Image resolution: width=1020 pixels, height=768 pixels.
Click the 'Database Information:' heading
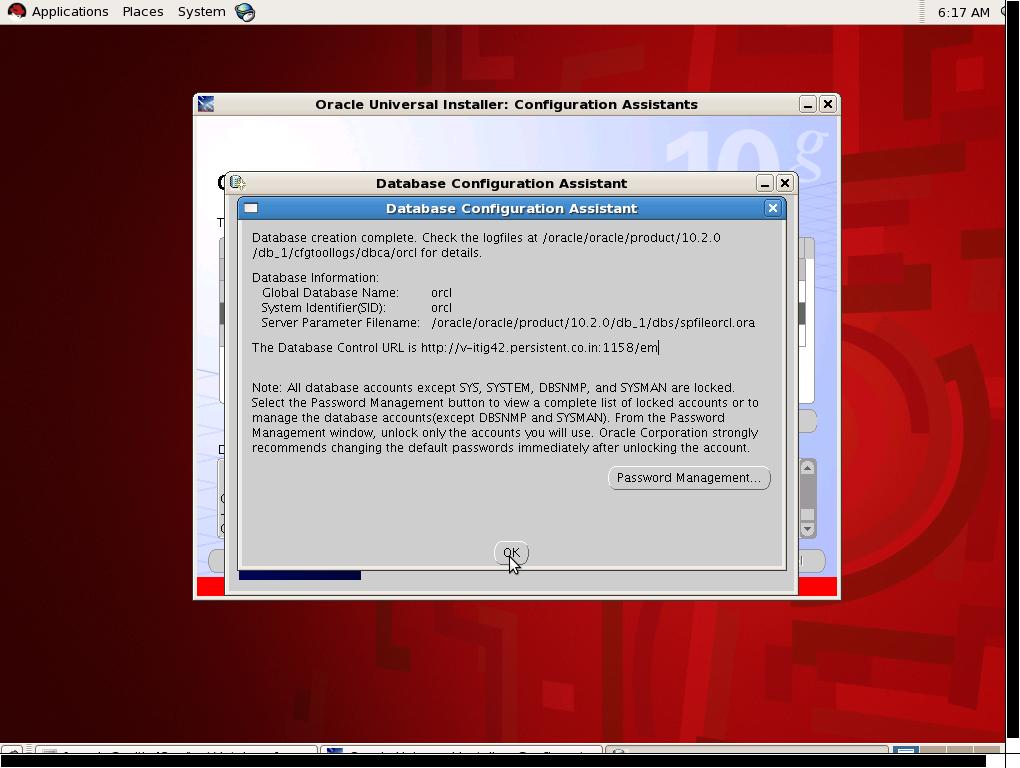pos(315,278)
